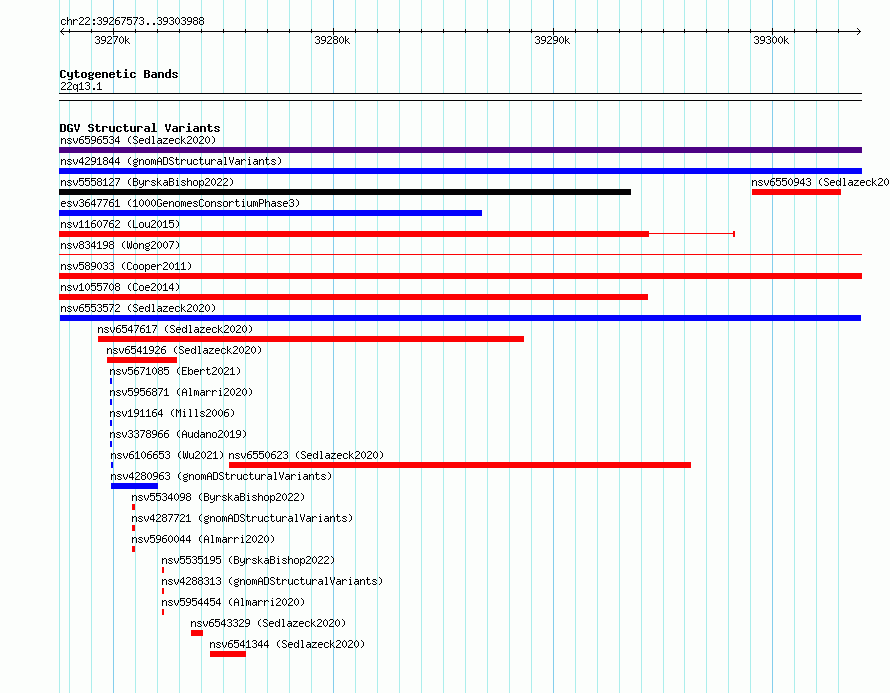
Task: Click the red nsv6541926 variant bar
Action: (142, 360)
